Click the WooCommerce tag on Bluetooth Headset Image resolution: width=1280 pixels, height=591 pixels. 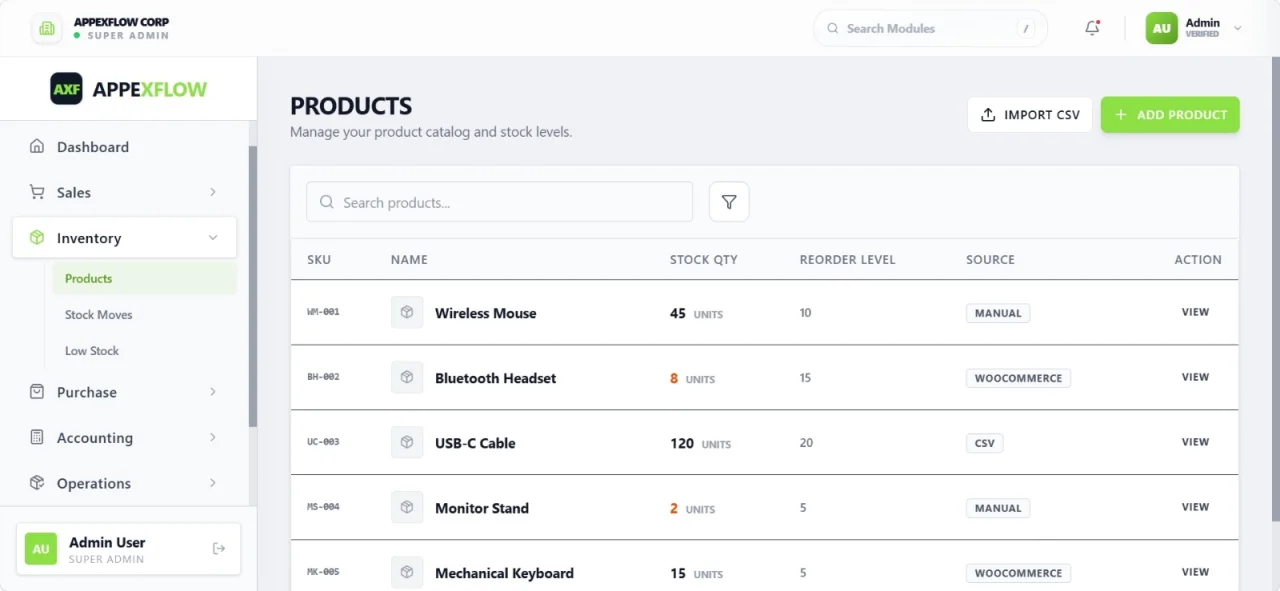pyautogui.click(x=1018, y=378)
